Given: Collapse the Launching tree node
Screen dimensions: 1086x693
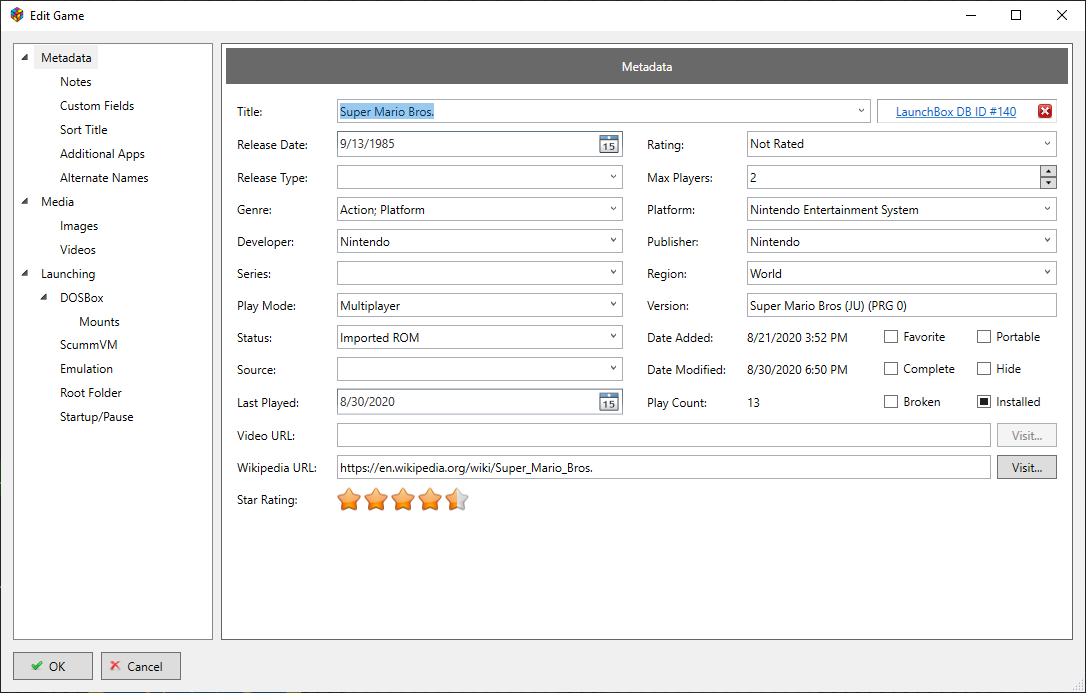Looking at the screenshot, I should (x=25, y=273).
